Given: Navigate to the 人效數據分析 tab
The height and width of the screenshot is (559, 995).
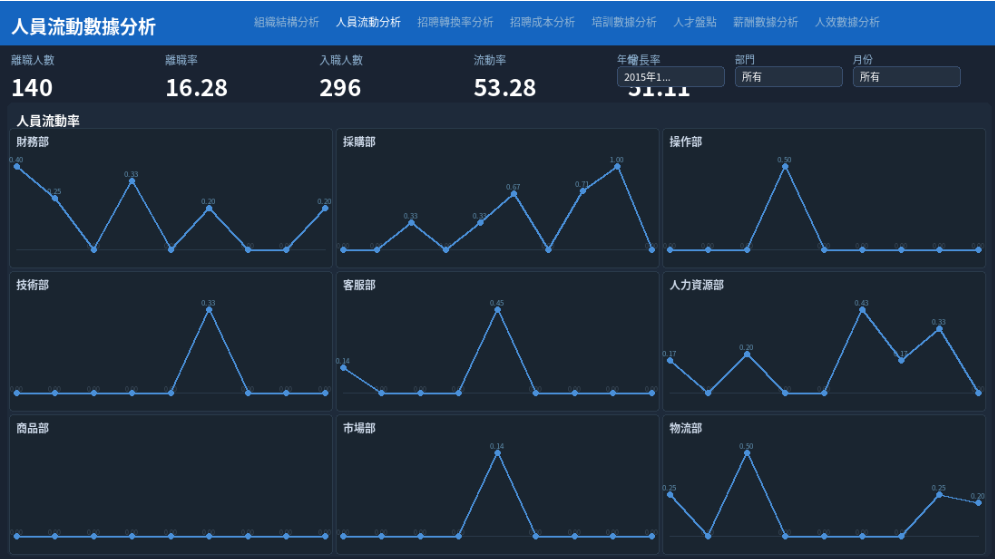Looking at the screenshot, I should (x=847, y=22).
